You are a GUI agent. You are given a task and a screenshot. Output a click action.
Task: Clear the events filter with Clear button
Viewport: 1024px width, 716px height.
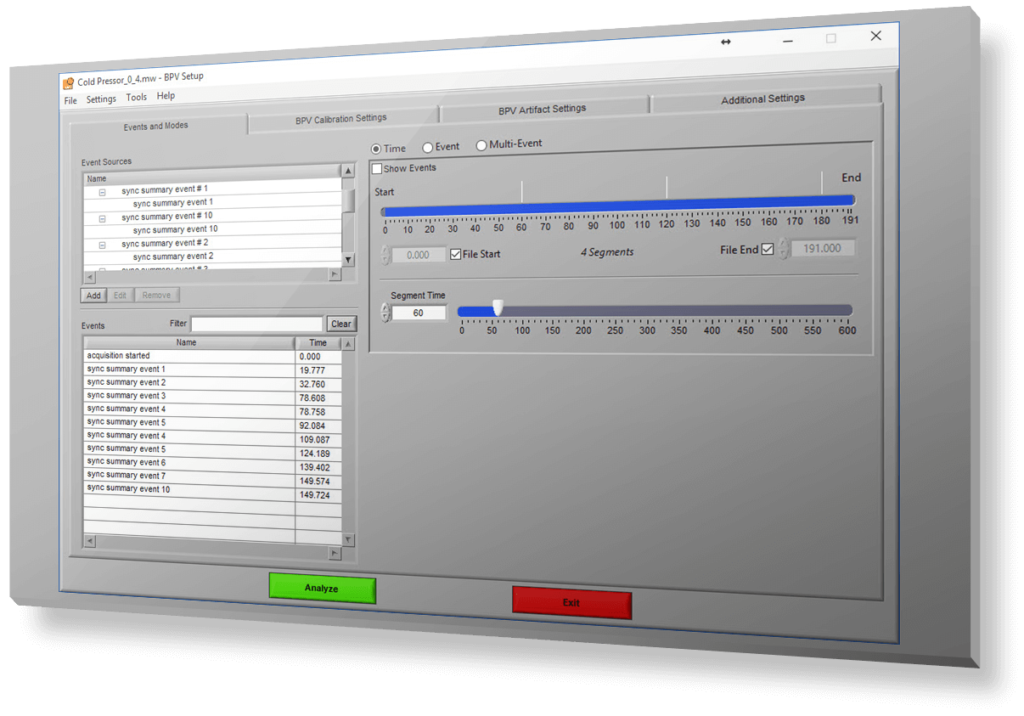341,324
